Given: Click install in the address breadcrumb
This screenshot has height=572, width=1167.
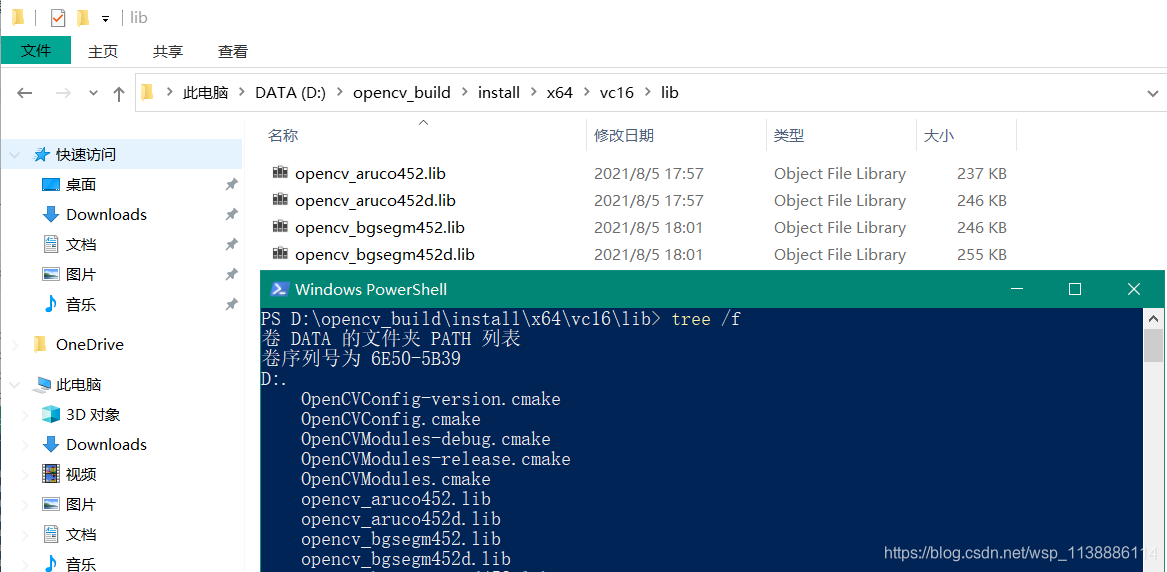Looking at the screenshot, I should click(499, 93).
